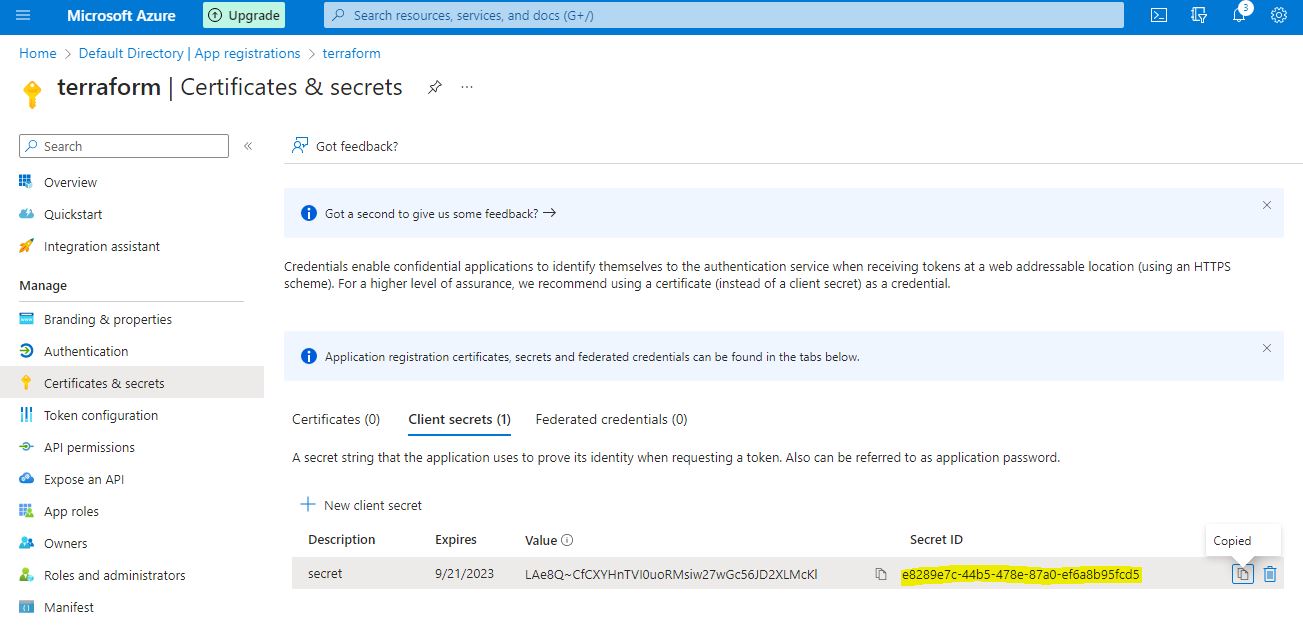Copy the Secret ID to clipboard

(1242, 574)
